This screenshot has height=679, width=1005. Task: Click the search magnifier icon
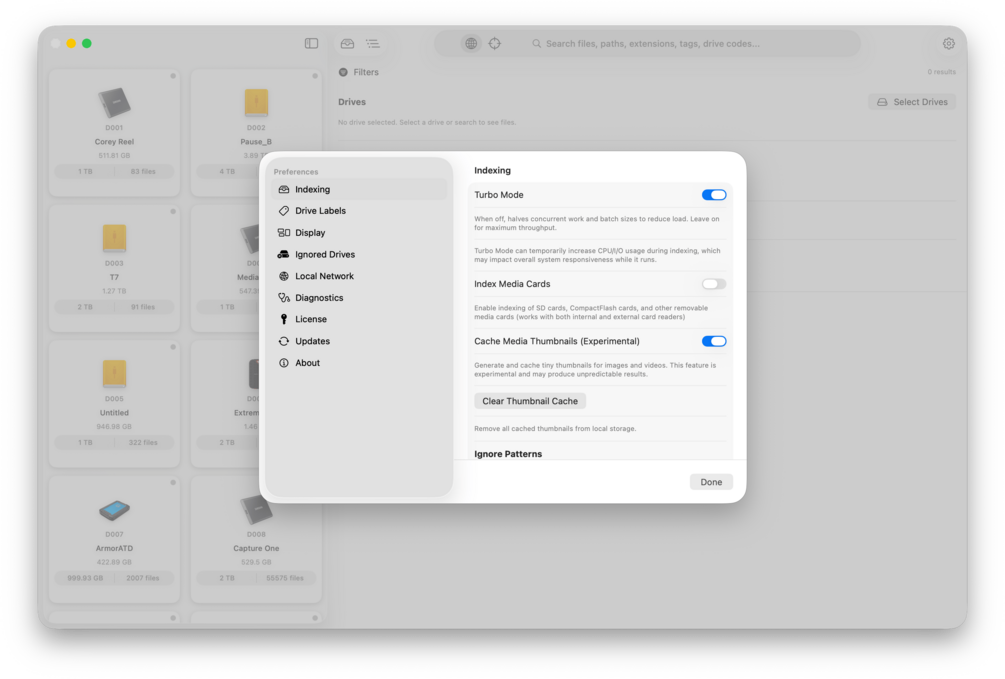tap(536, 44)
